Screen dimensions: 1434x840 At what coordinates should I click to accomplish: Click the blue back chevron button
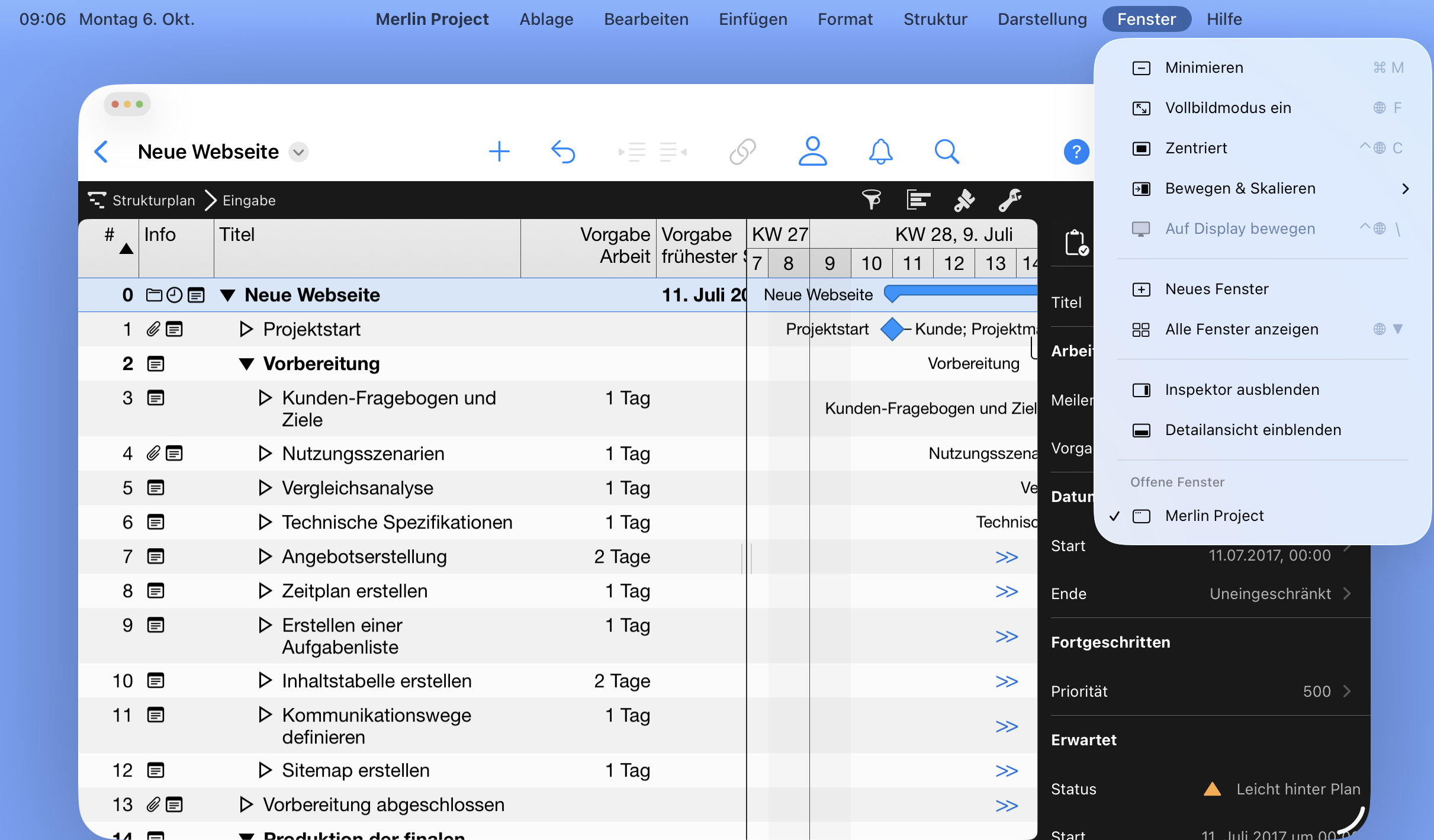tap(102, 152)
